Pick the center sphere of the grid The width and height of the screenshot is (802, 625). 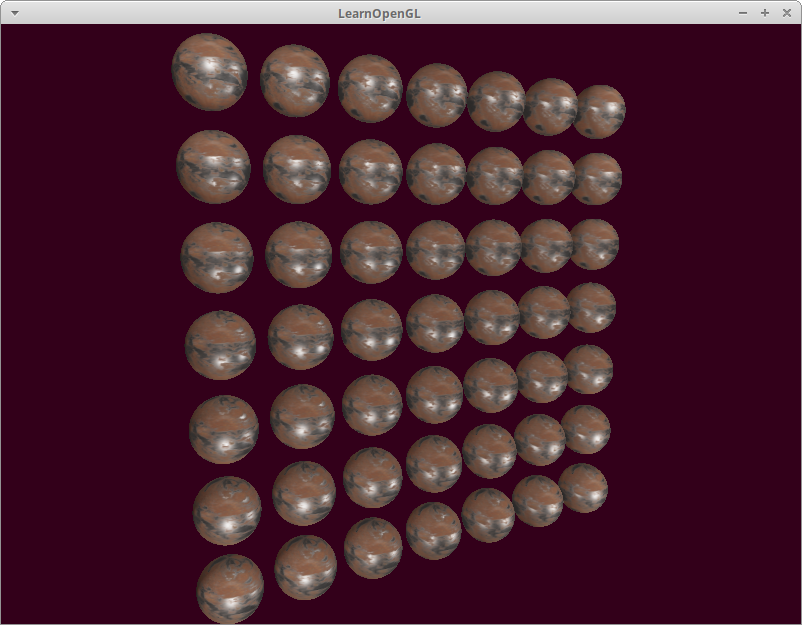[435, 323]
